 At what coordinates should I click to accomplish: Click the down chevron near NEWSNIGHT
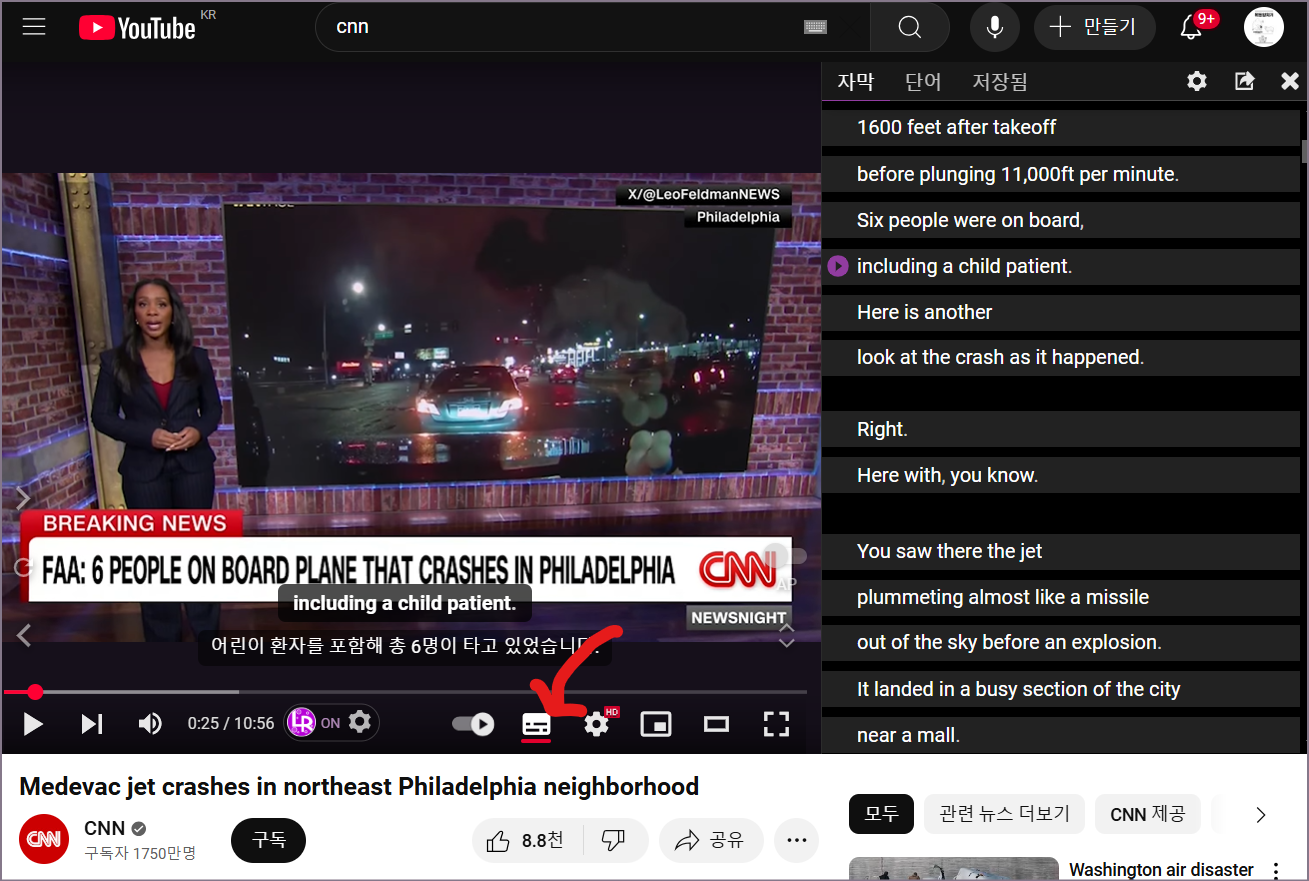pos(787,643)
